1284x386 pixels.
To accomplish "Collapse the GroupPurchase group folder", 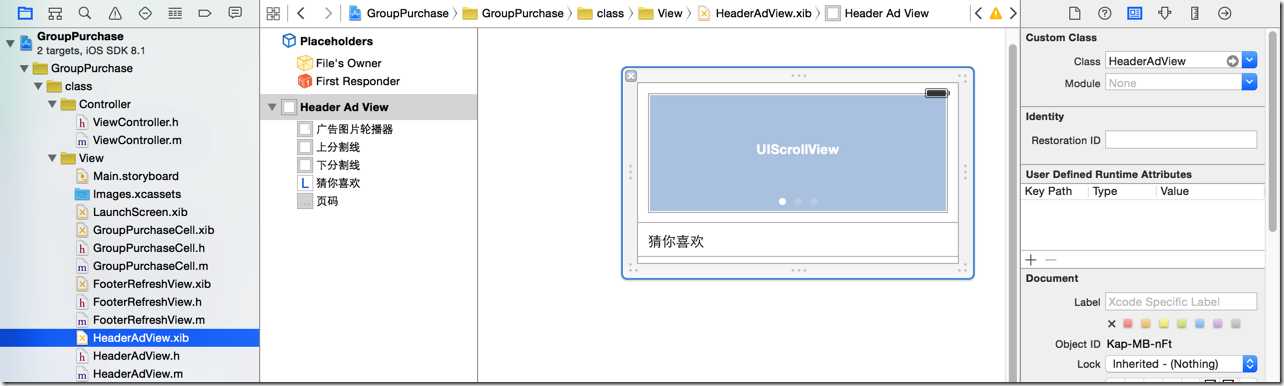I will [x=25, y=68].
